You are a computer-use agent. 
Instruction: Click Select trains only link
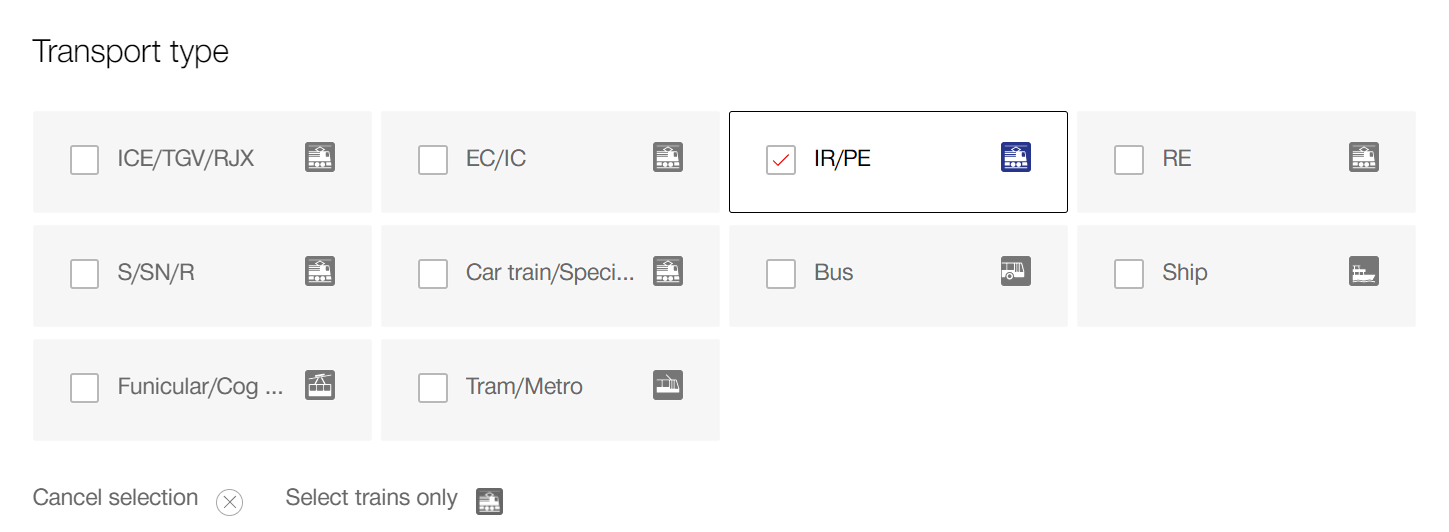(371, 498)
